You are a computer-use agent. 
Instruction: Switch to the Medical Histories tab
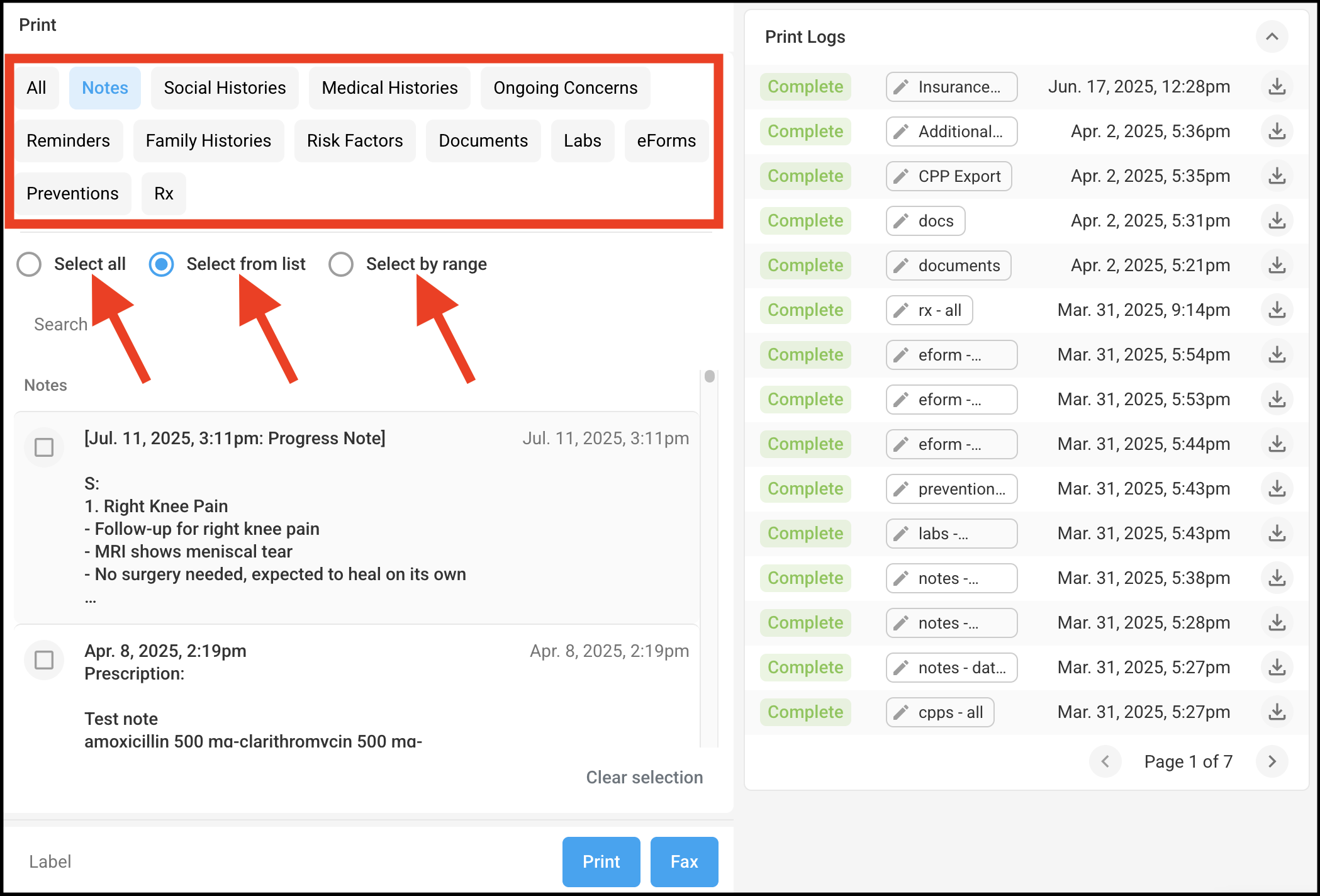coord(389,88)
